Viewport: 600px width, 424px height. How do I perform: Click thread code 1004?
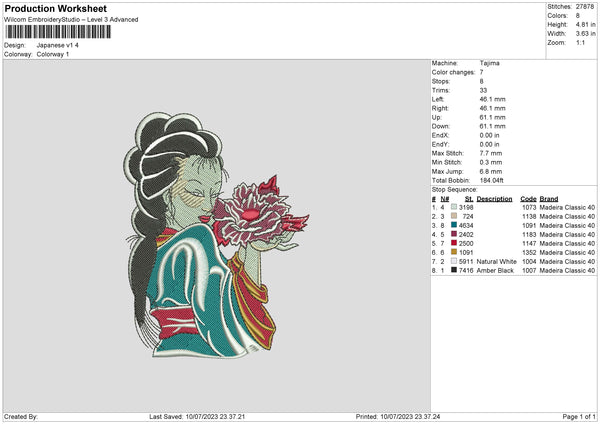click(x=529, y=261)
